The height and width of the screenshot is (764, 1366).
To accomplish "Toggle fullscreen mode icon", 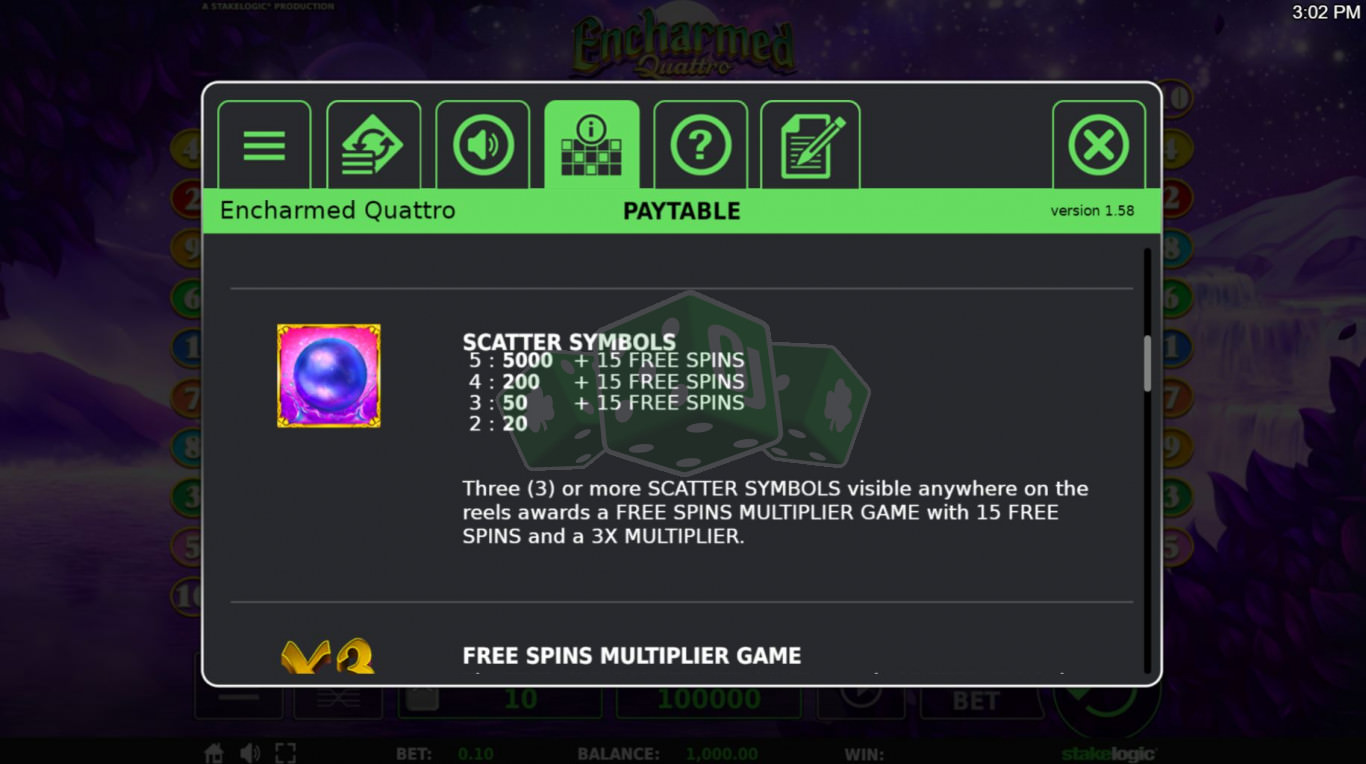I will (x=285, y=753).
